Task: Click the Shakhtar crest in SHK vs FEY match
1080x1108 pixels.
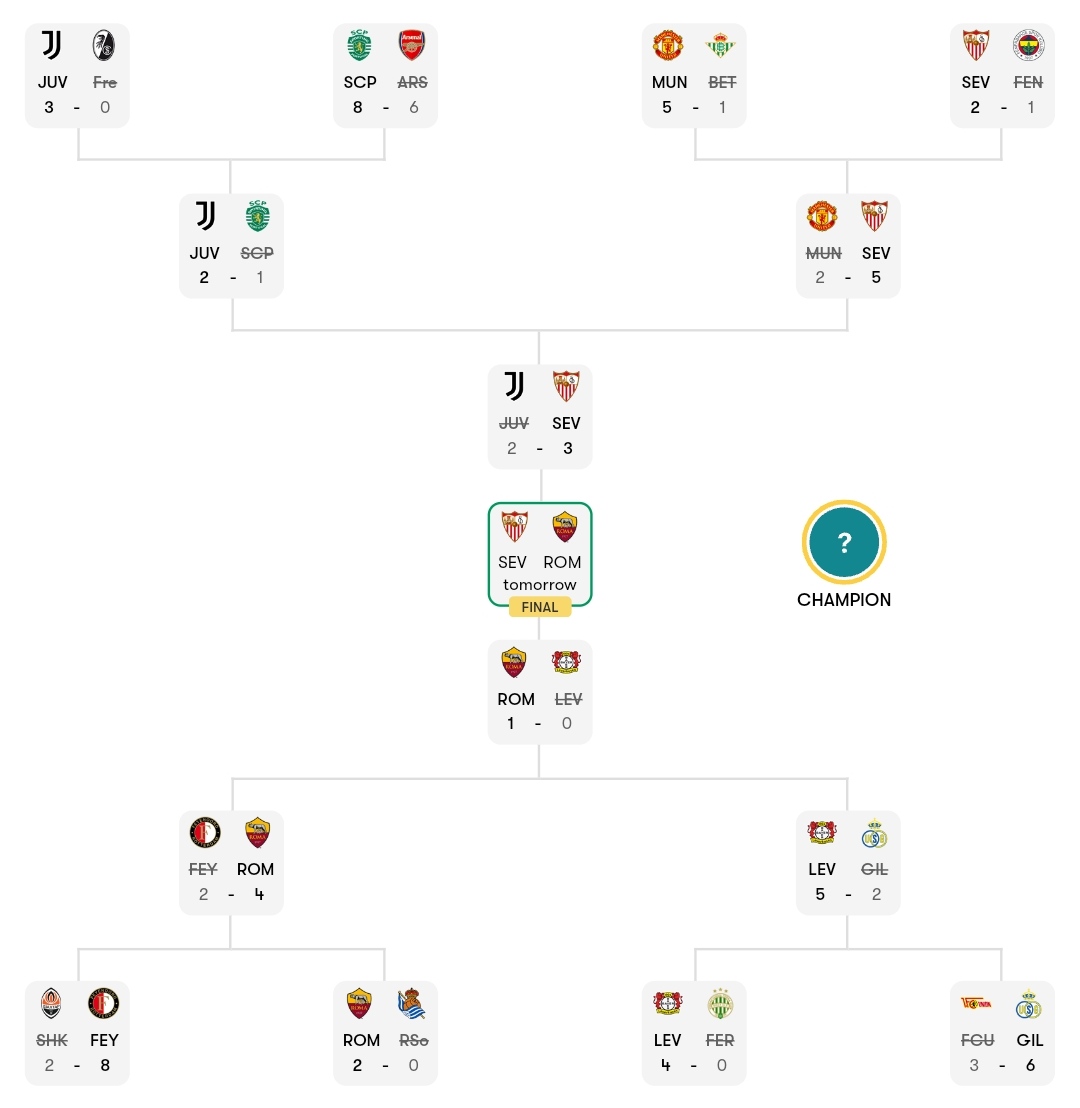Action: (51, 1003)
